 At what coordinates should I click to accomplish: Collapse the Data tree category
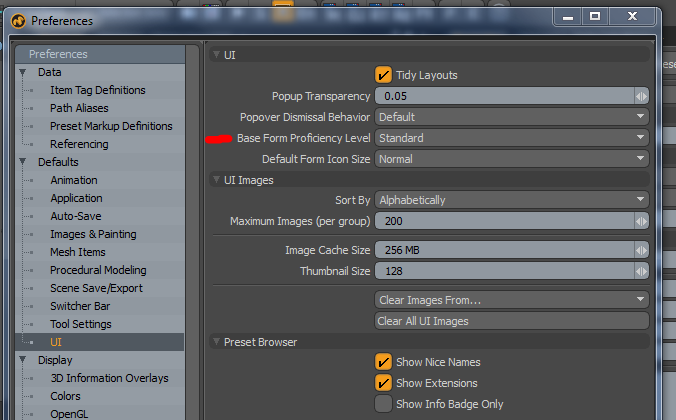click(x=22, y=72)
